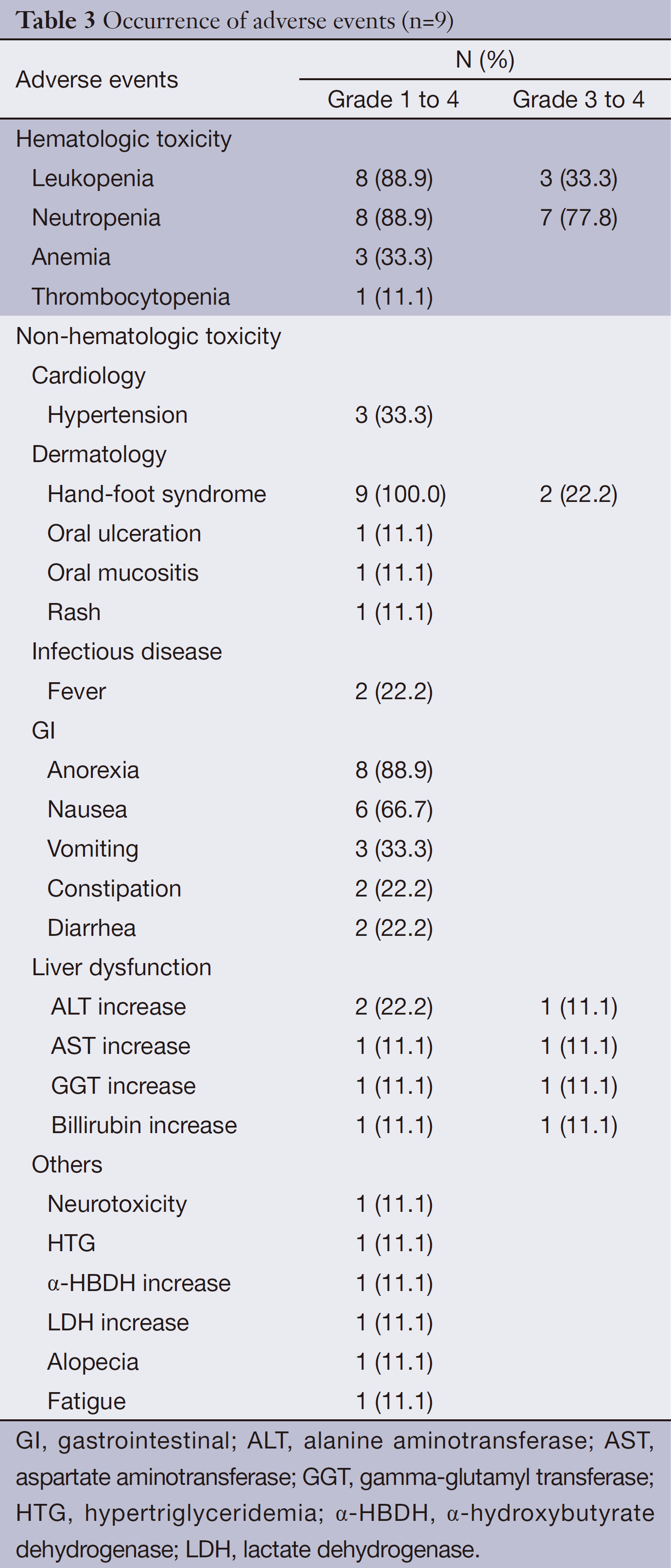Select the Billirubin increase row label
This screenshot has width=671, height=1568.
tap(144, 1125)
